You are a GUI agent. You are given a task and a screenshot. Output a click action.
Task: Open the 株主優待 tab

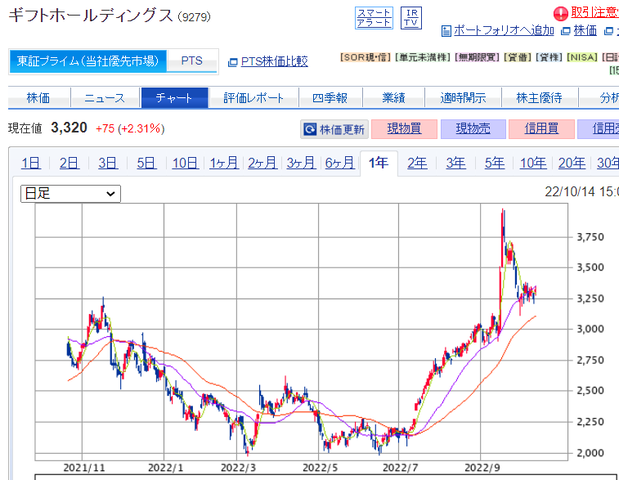[x=539, y=98]
